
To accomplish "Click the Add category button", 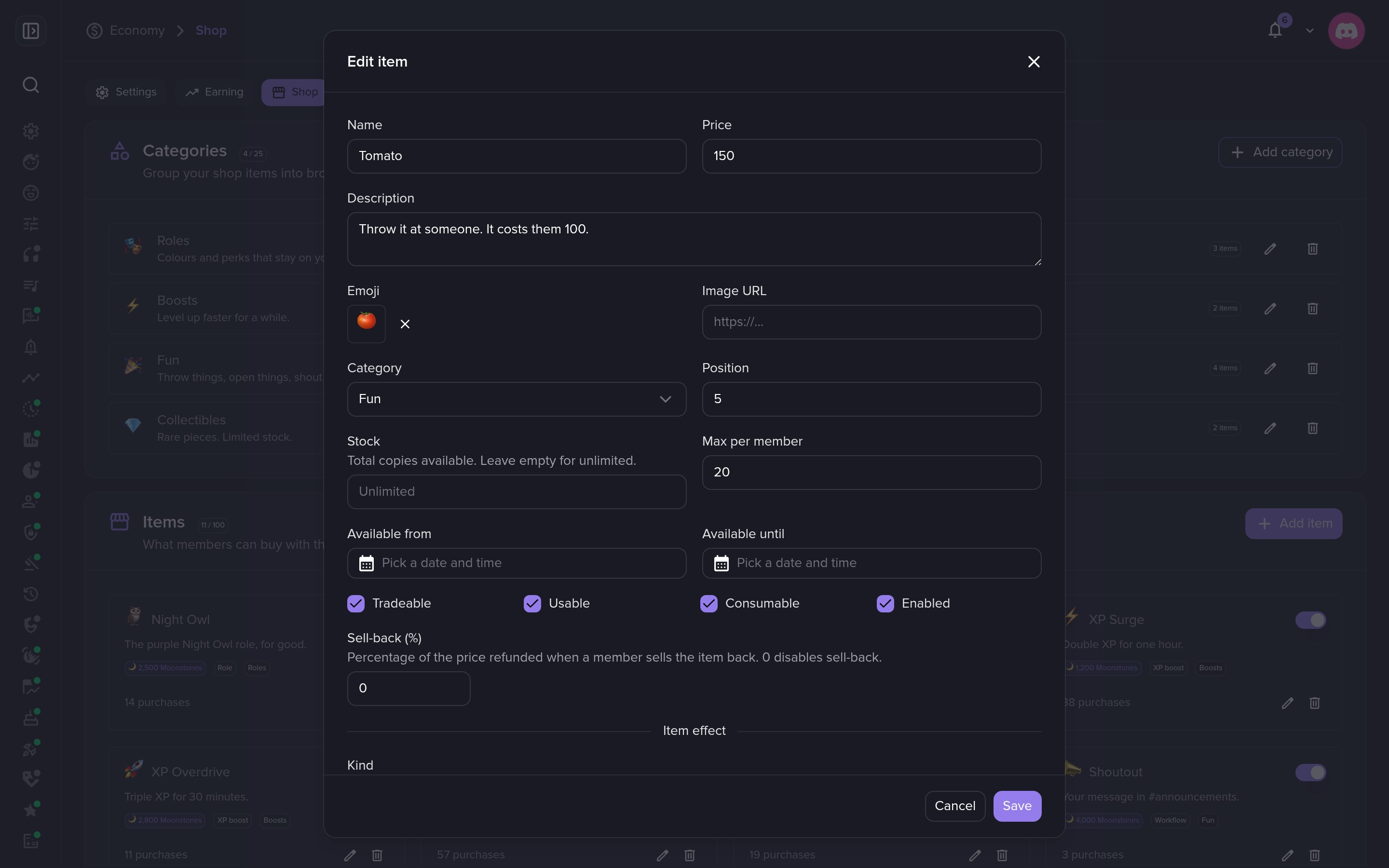I will [1280, 152].
